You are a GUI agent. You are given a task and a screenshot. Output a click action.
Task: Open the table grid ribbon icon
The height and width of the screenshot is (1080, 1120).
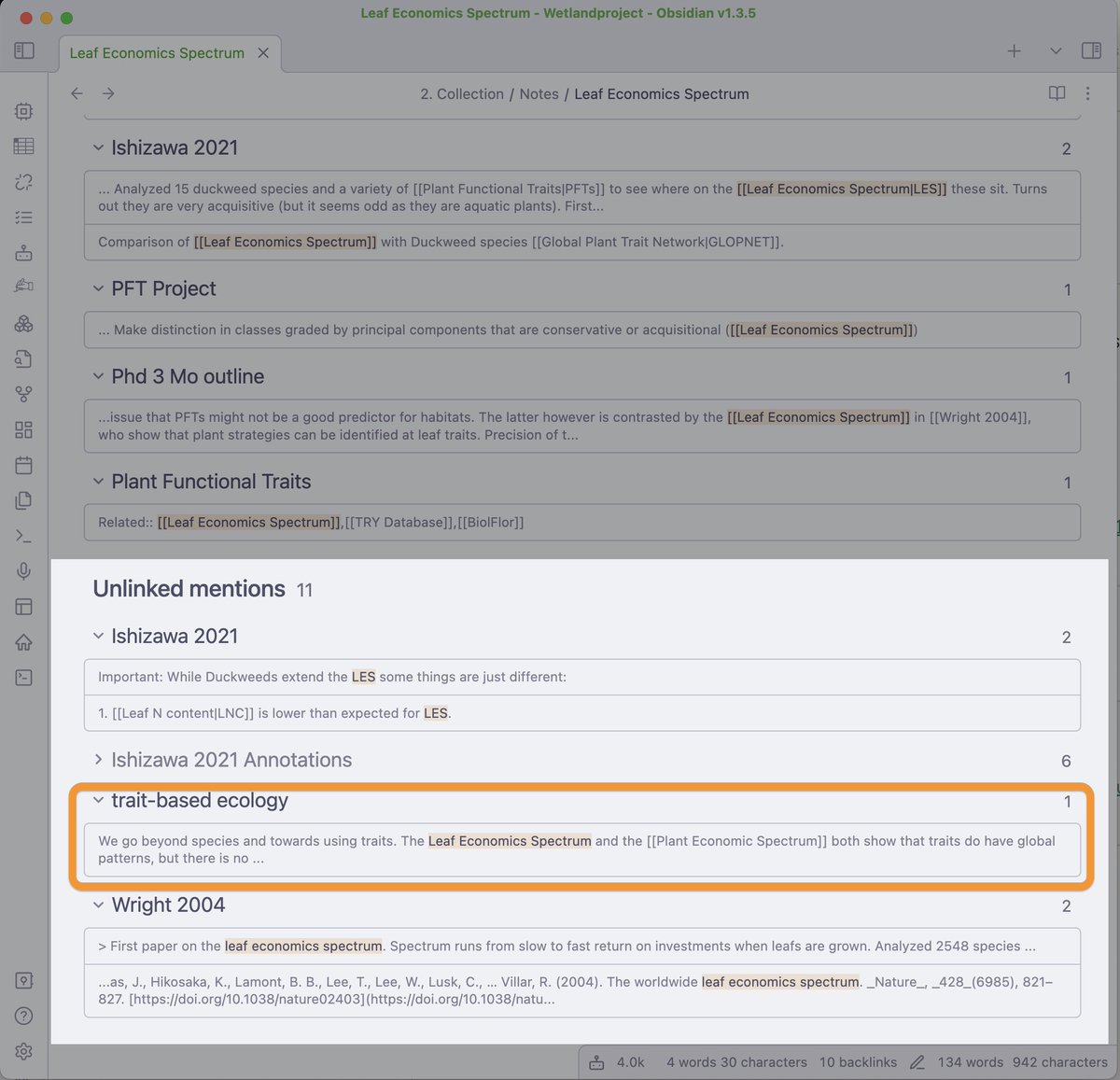(x=24, y=147)
